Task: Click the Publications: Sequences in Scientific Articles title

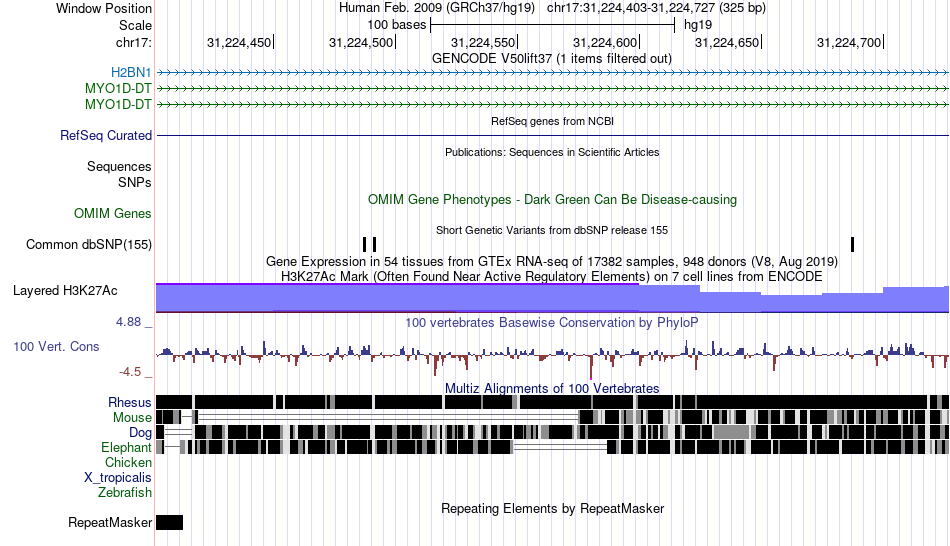Action: (552, 152)
